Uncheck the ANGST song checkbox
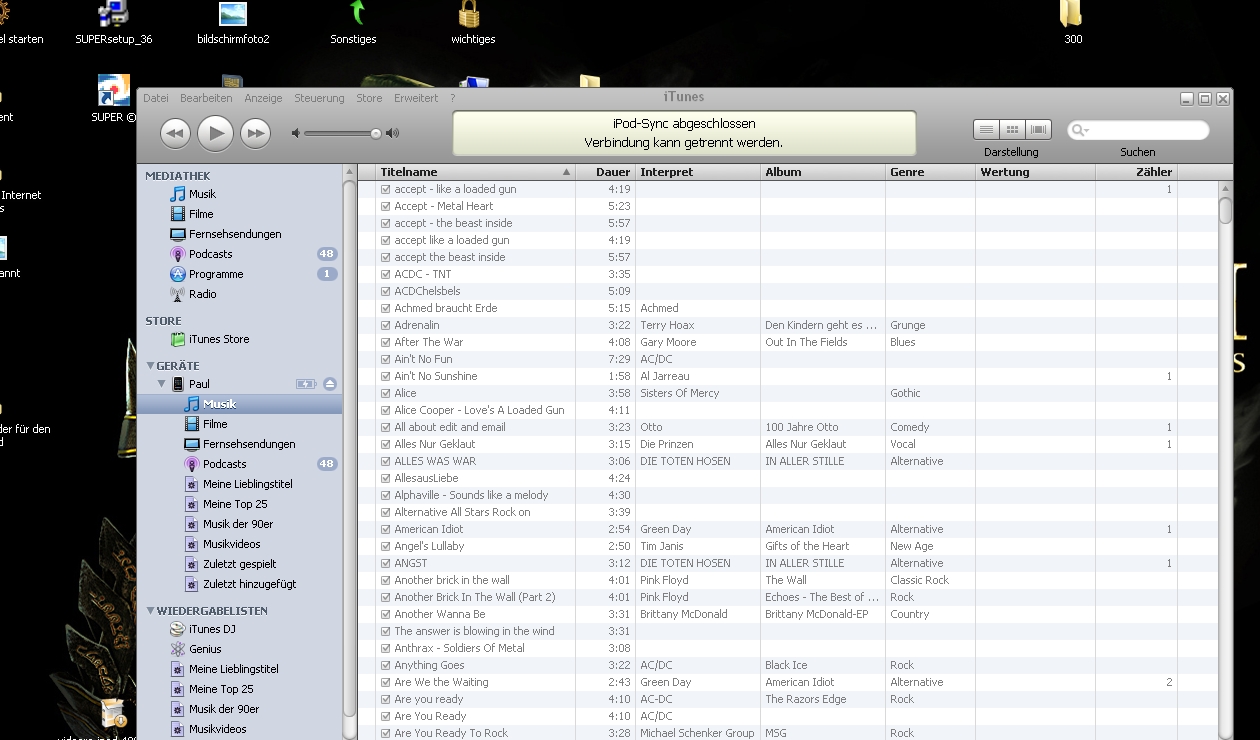The image size is (1260, 740). point(385,563)
